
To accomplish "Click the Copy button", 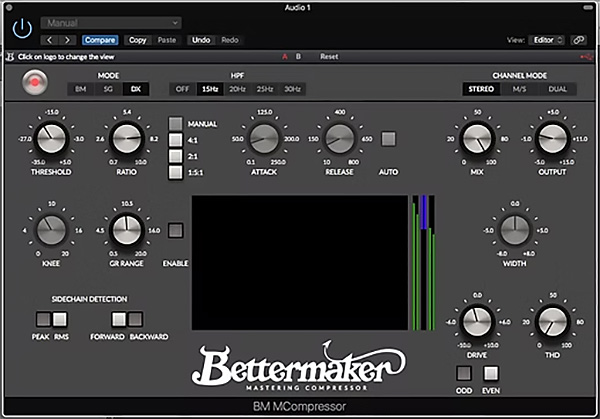I will click(x=137, y=40).
